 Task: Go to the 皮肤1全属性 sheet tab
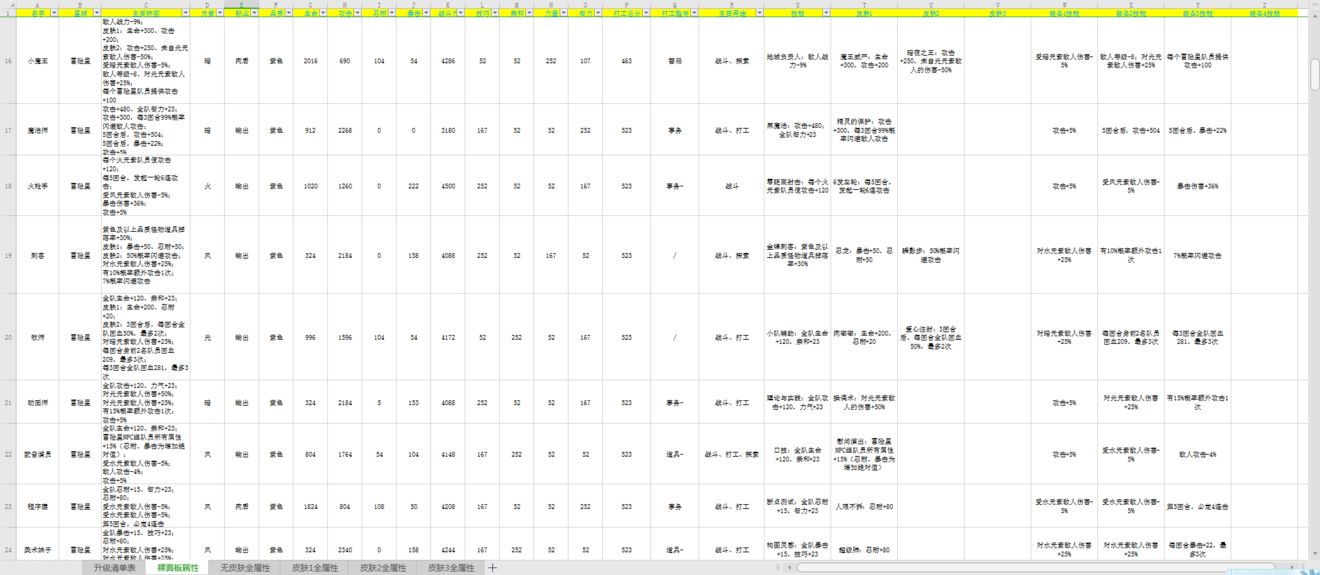coord(315,568)
